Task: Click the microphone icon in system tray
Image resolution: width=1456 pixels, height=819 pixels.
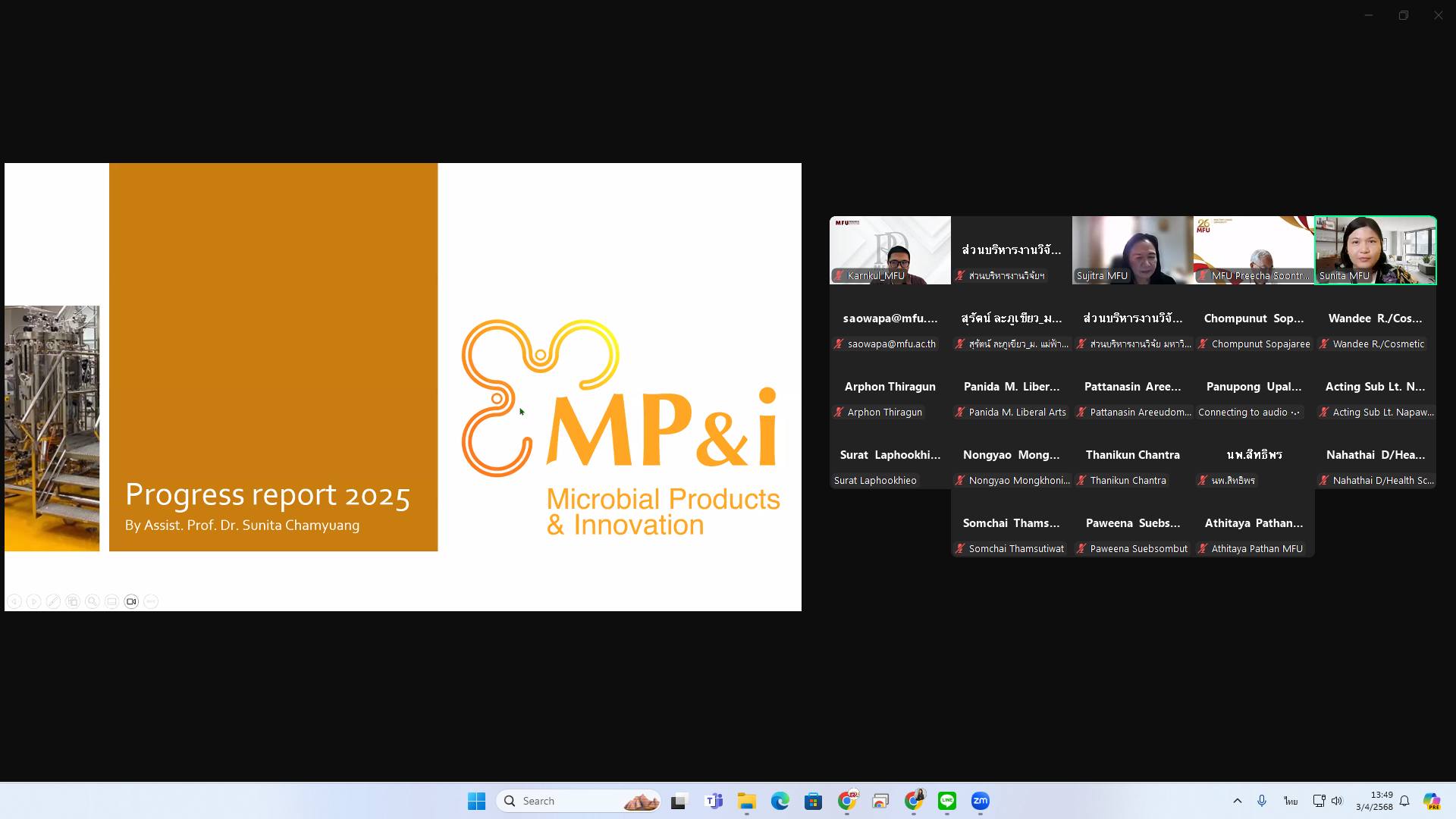Action: click(1262, 801)
